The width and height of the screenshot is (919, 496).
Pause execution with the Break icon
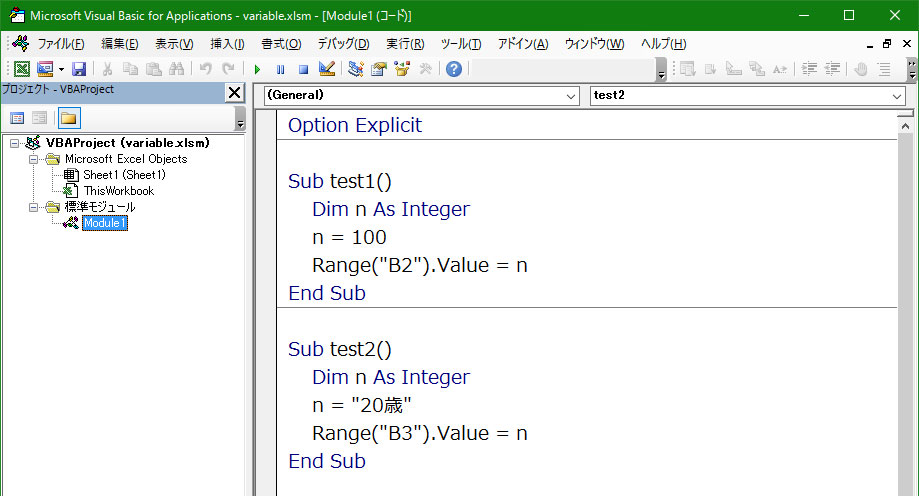280,69
